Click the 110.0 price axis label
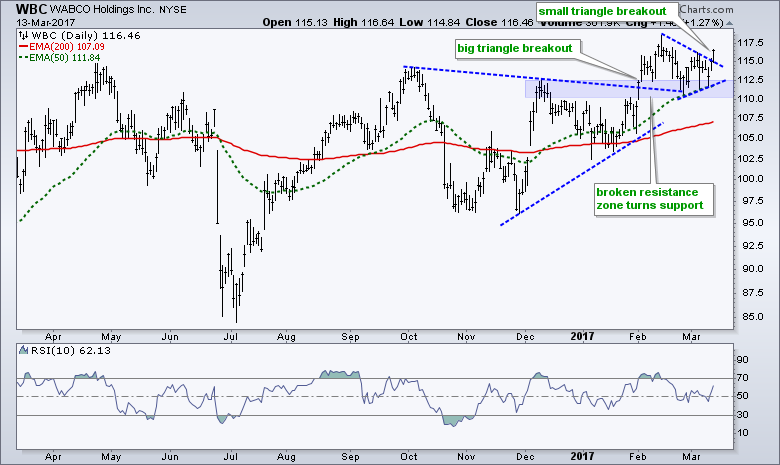The height and width of the screenshot is (465, 780). pos(750,98)
